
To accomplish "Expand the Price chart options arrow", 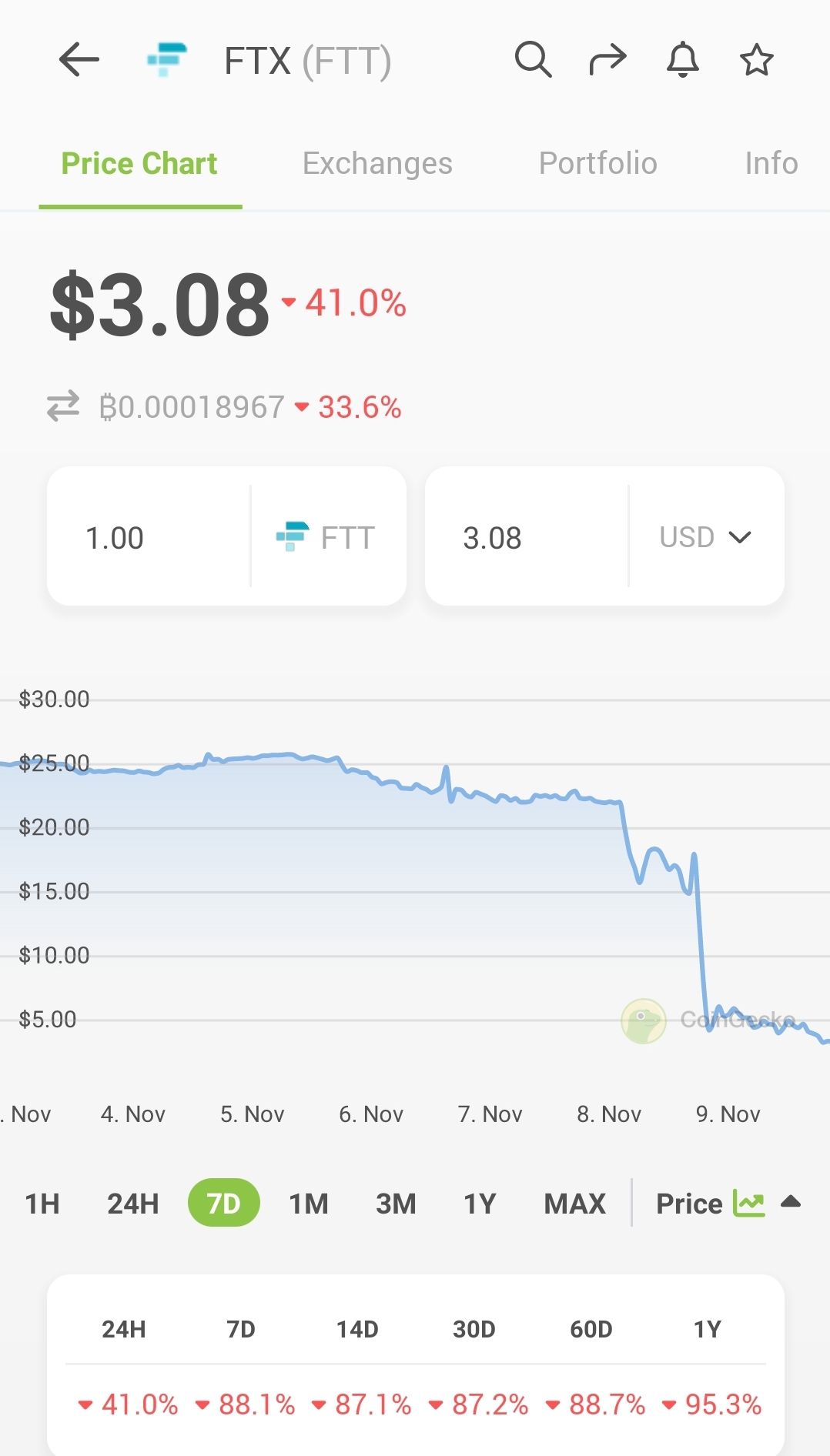I will pyautogui.click(x=791, y=1202).
